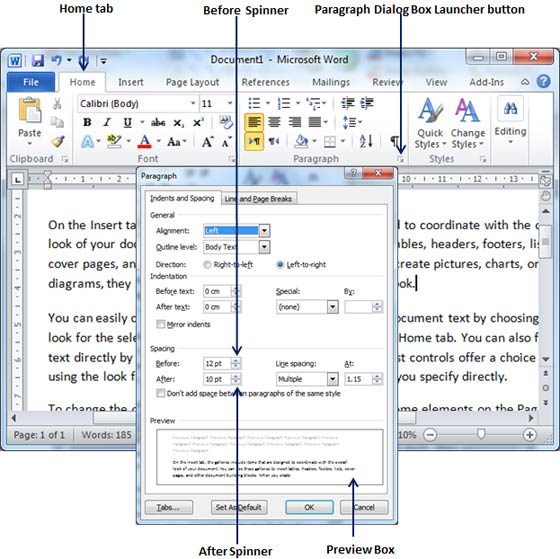This screenshot has height=559, width=560.
Task: Click the Bullets list icon
Action: point(254,103)
